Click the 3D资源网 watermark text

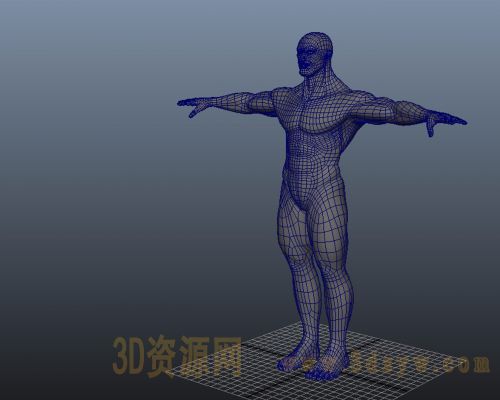pyautogui.click(x=177, y=356)
